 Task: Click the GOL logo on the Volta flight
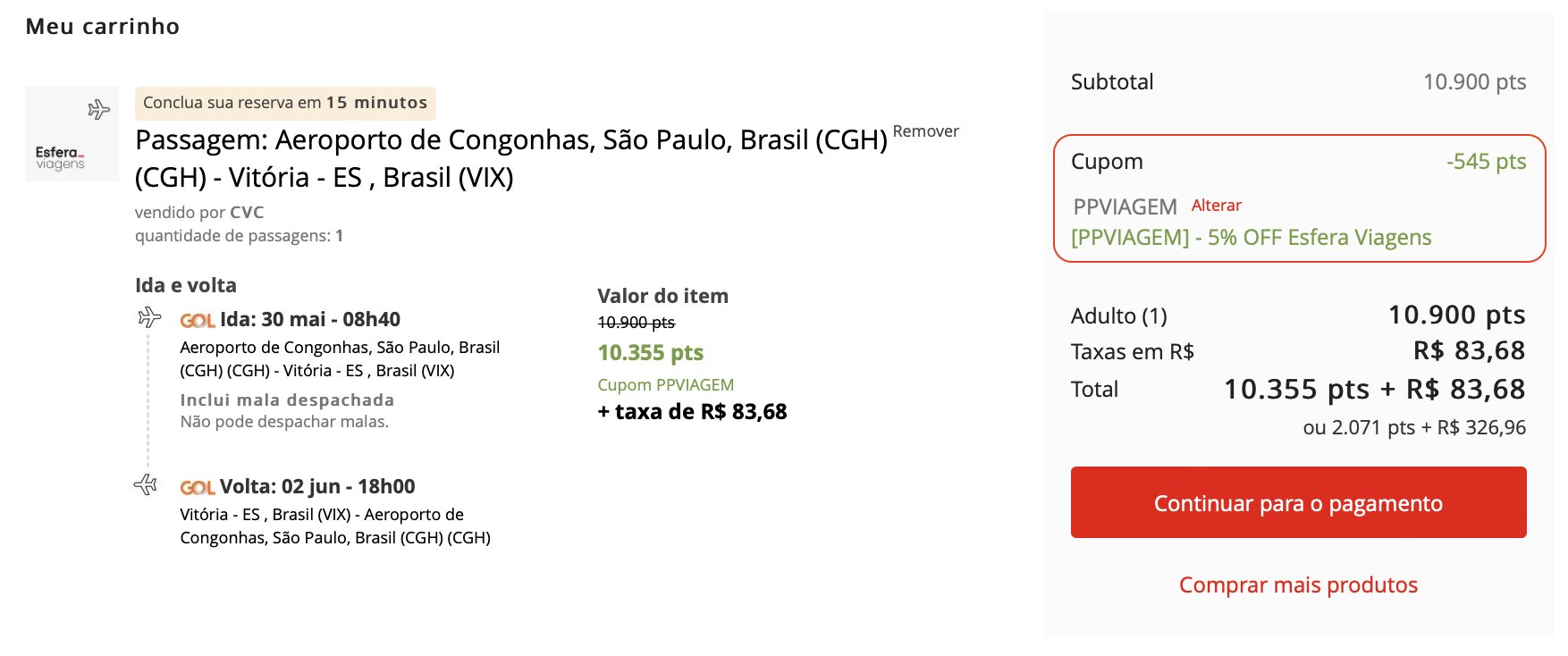point(198,487)
